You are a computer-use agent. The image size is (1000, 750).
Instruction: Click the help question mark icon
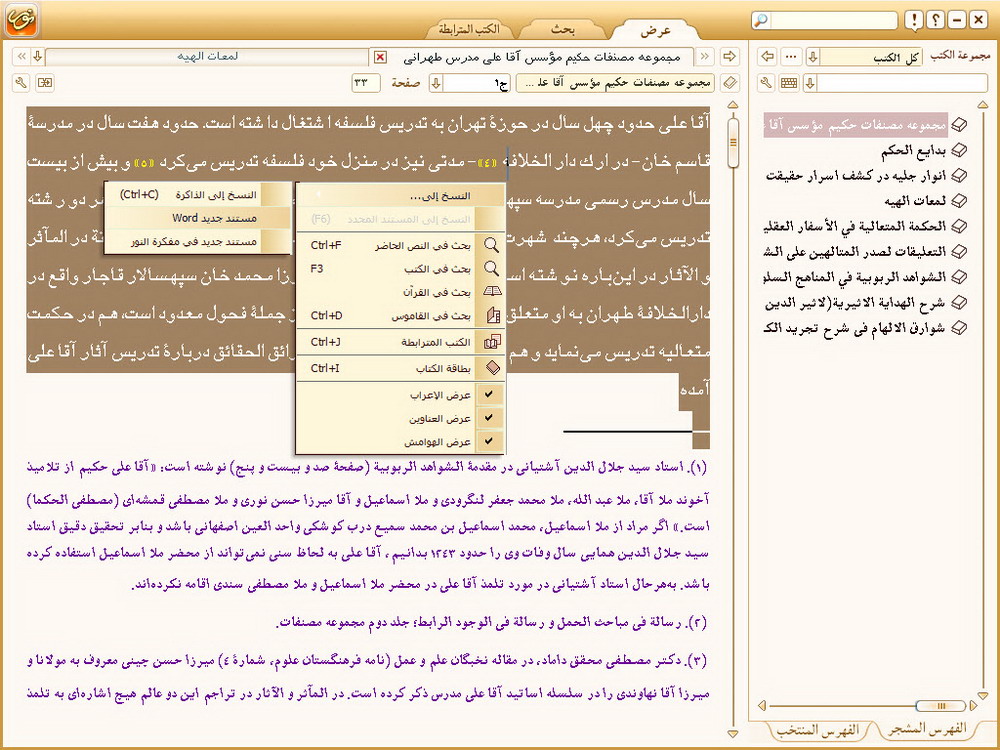tap(936, 20)
